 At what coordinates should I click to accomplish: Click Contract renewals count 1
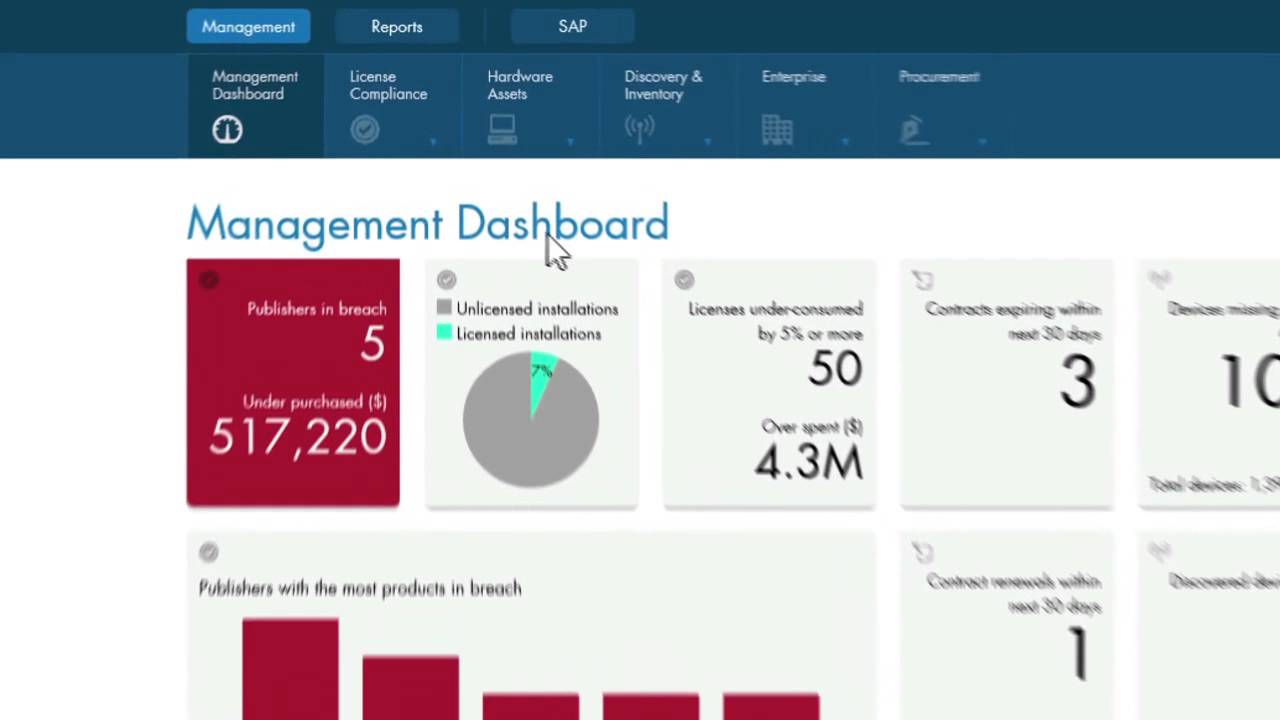(x=1079, y=656)
